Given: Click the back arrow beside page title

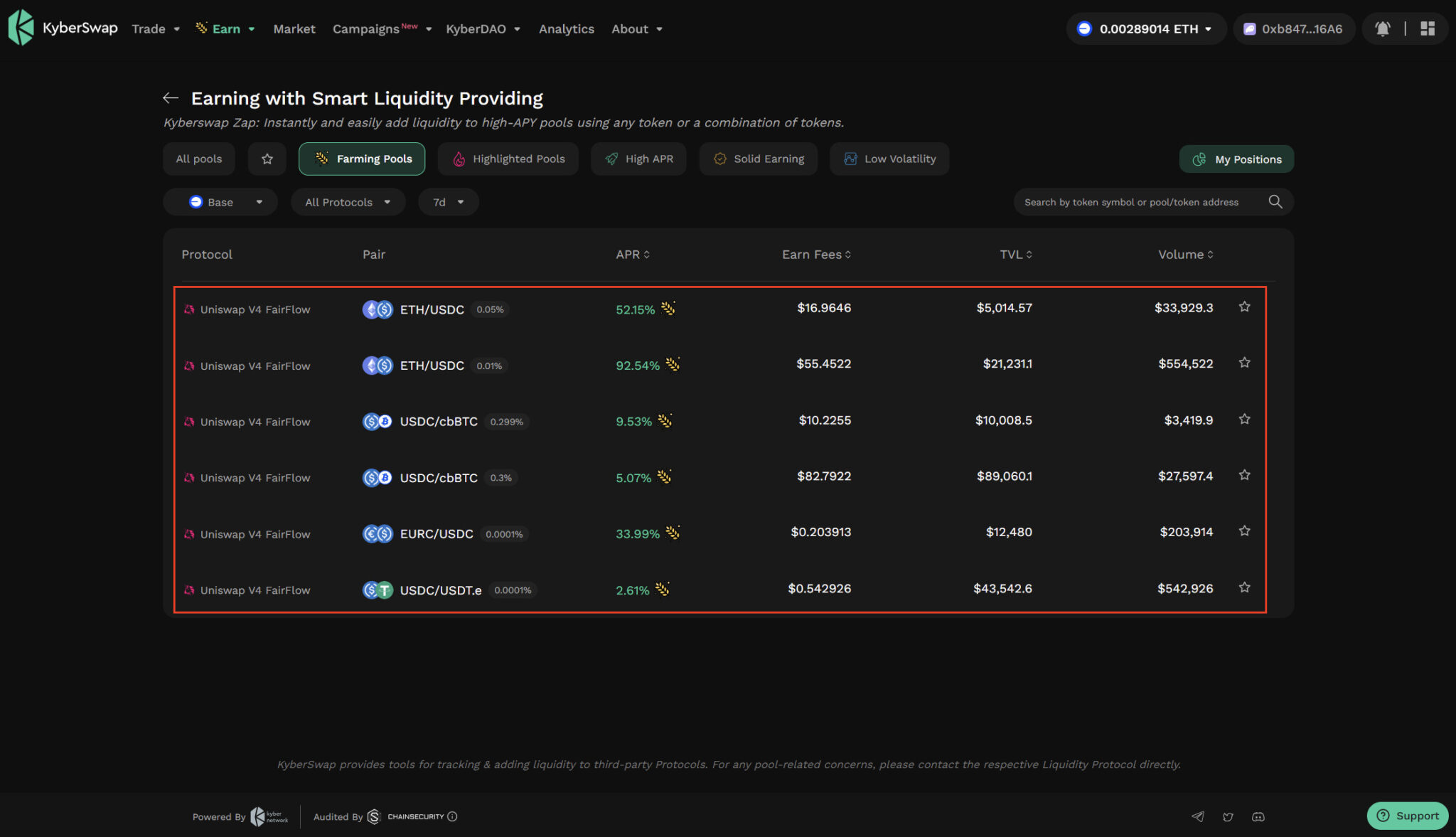Looking at the screenshot, I should pyautogui.click(x=170, y=98).
